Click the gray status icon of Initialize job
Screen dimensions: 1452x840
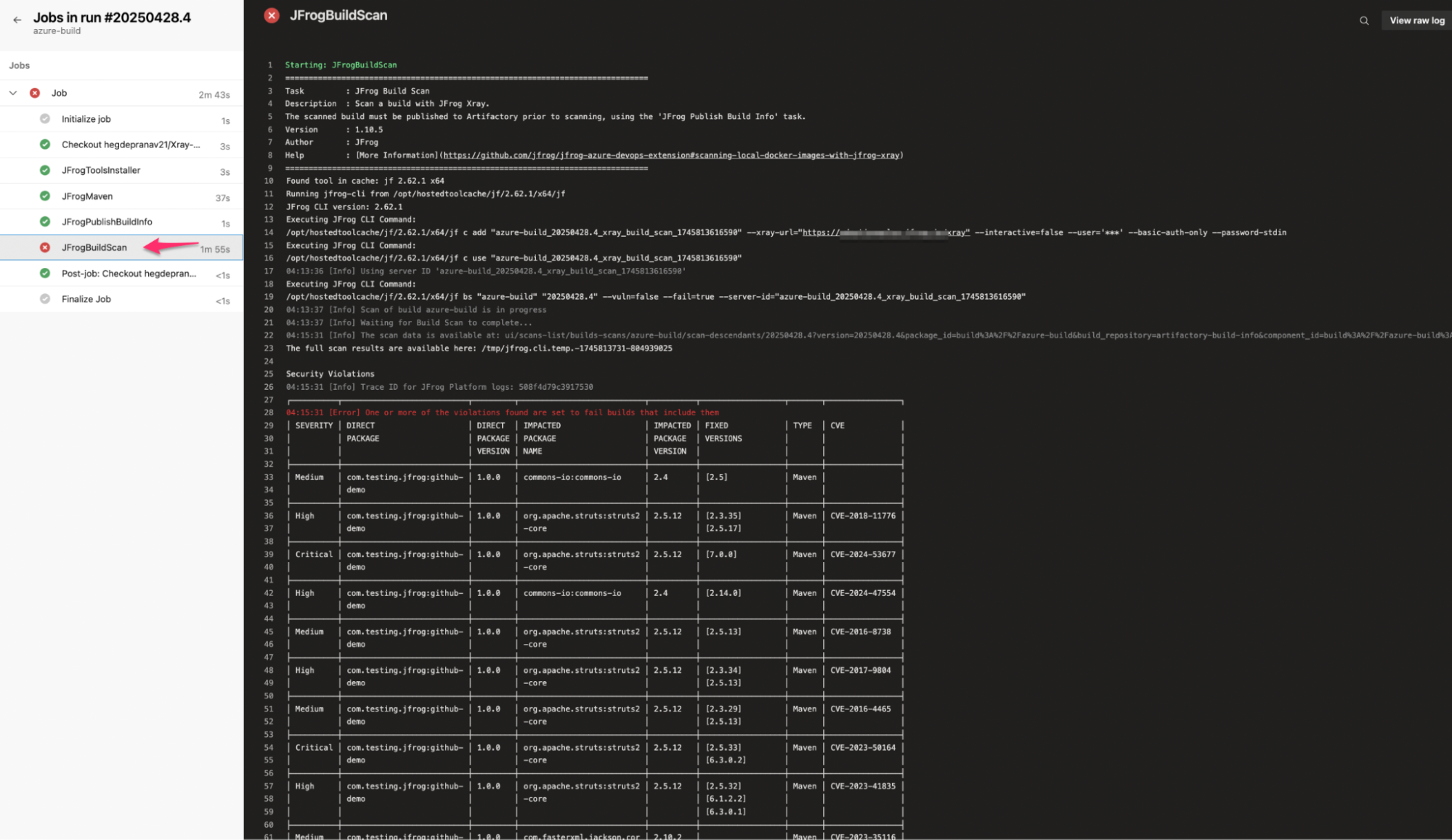point(45,119)
